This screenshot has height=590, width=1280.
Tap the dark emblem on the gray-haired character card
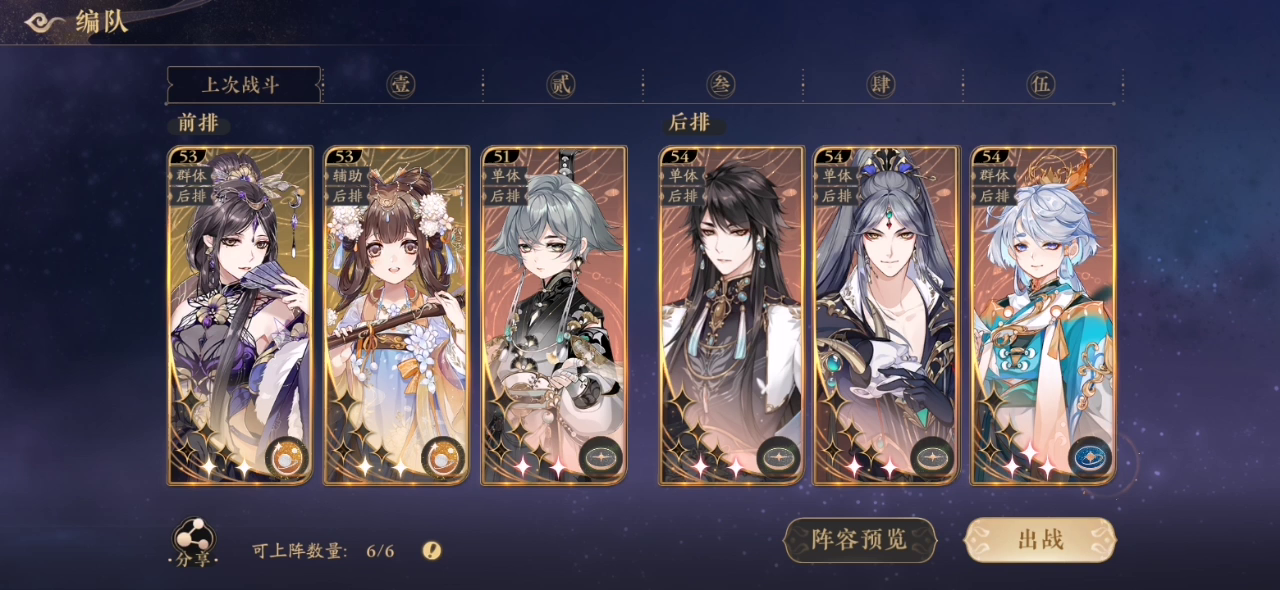(x=600, y=457)
